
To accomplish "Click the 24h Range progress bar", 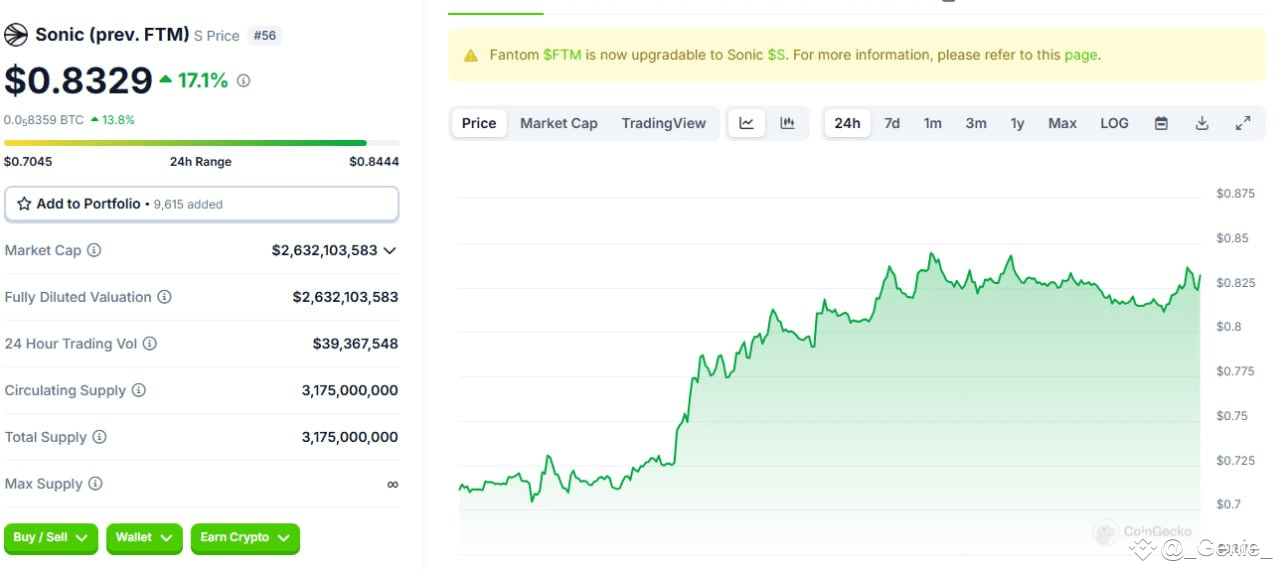I will (x=201, y=143).
